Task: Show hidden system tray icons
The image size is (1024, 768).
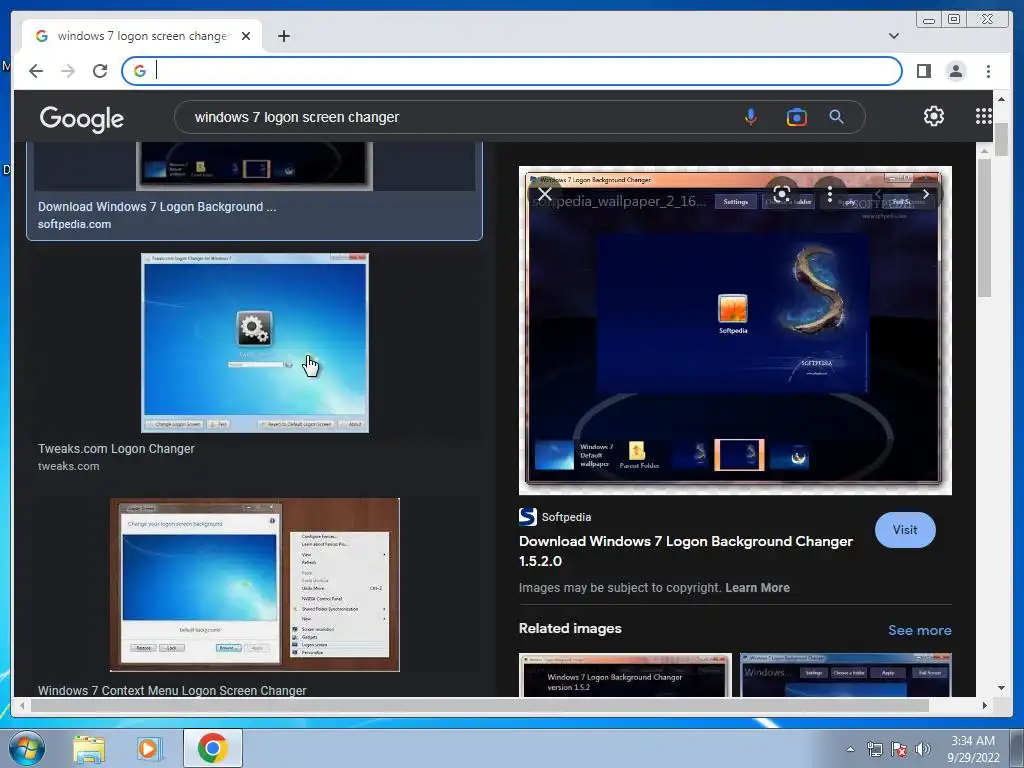Action: (x=850, y=749)
